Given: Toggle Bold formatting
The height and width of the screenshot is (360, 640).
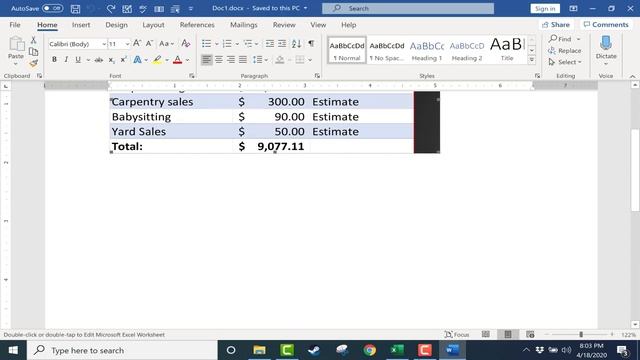Looking at the screenshot, I should pyautogui.click(x=54, y=60).
